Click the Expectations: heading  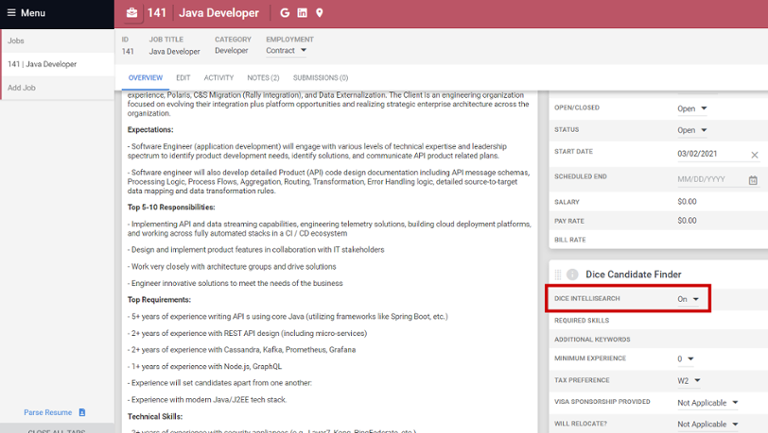[150, 130]
